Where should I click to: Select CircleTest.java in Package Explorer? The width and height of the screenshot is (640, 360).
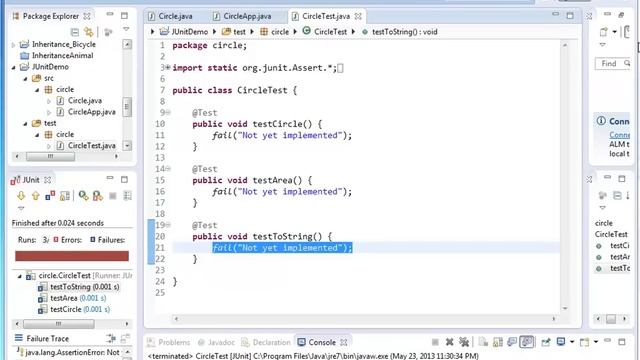(92, 146)
